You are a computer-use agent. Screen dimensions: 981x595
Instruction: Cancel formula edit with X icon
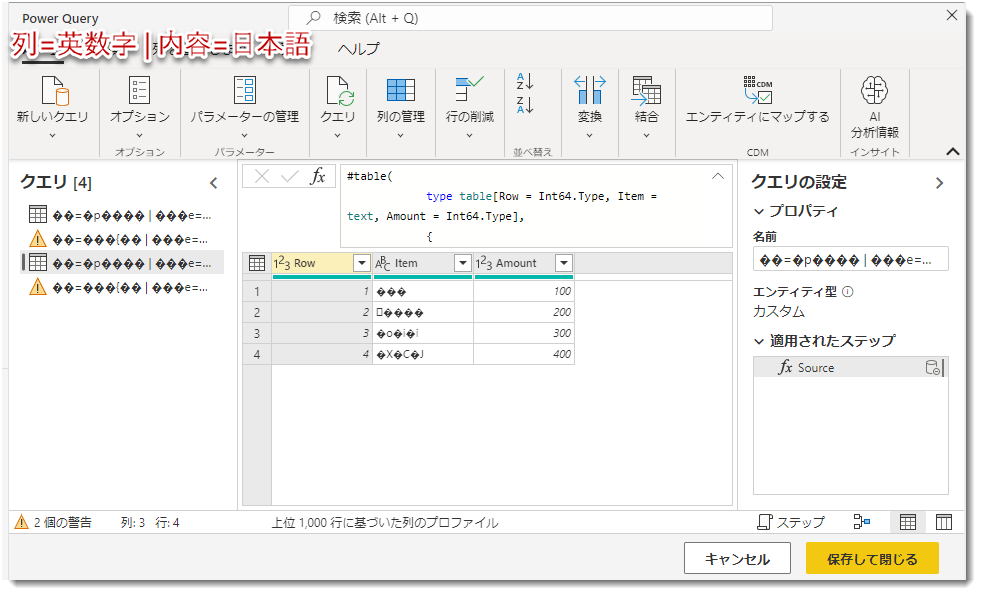pyautogui.click(x=262, y=177)
